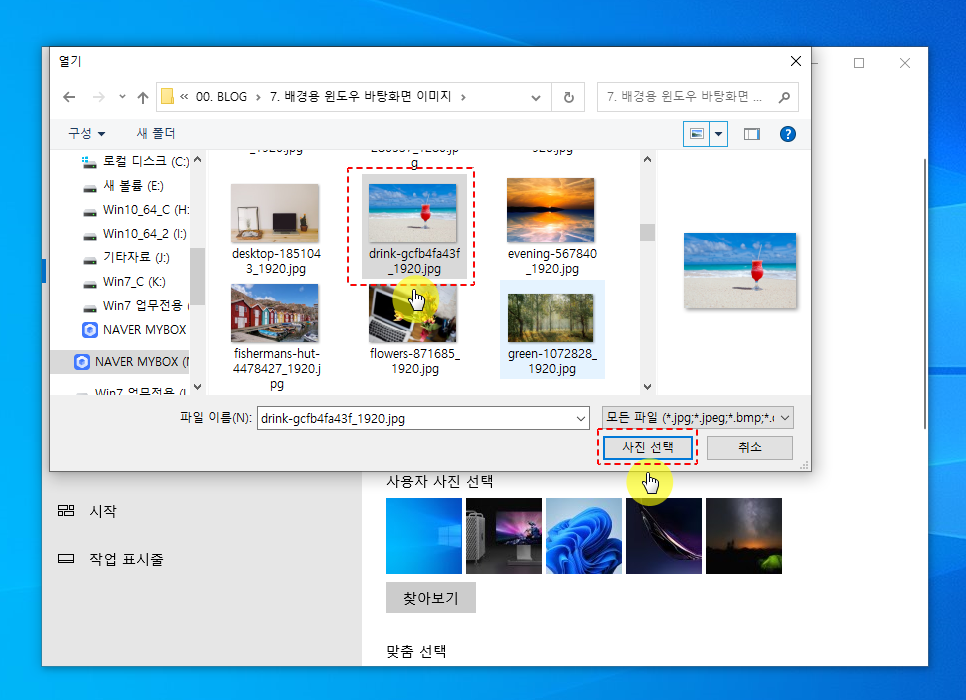Viewport: 966px width, 700px height.
Task: Change the view with the view icon
Action: pyautogui.click(x=697, y=134)
